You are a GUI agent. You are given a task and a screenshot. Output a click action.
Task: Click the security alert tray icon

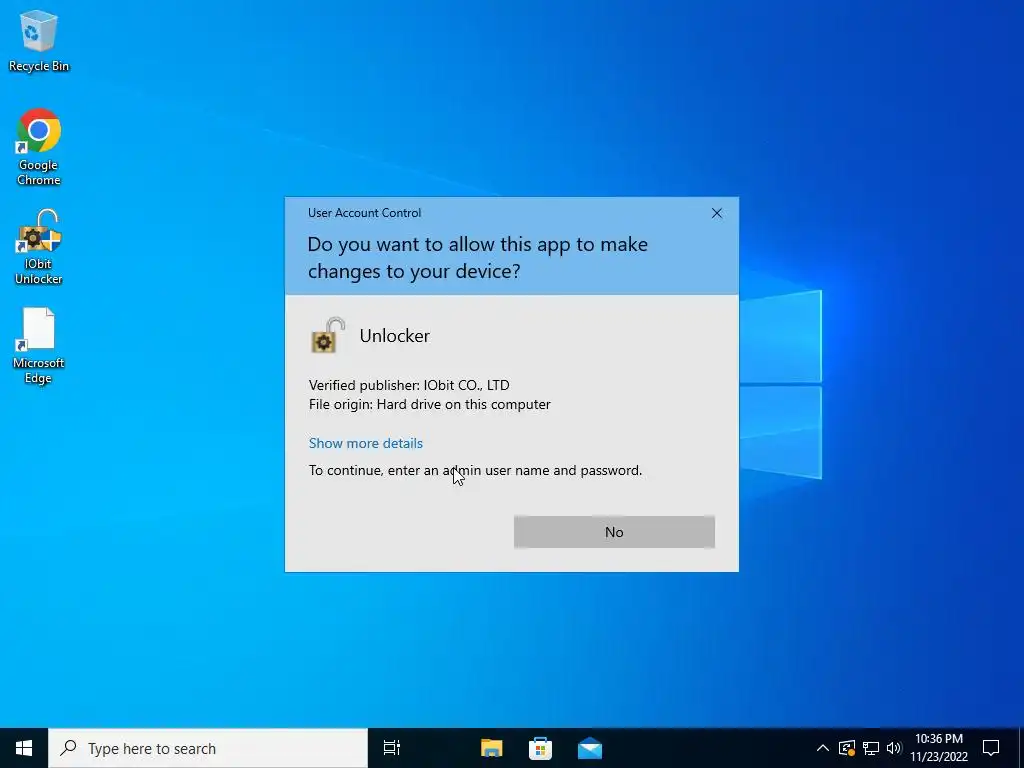point(847,748)
